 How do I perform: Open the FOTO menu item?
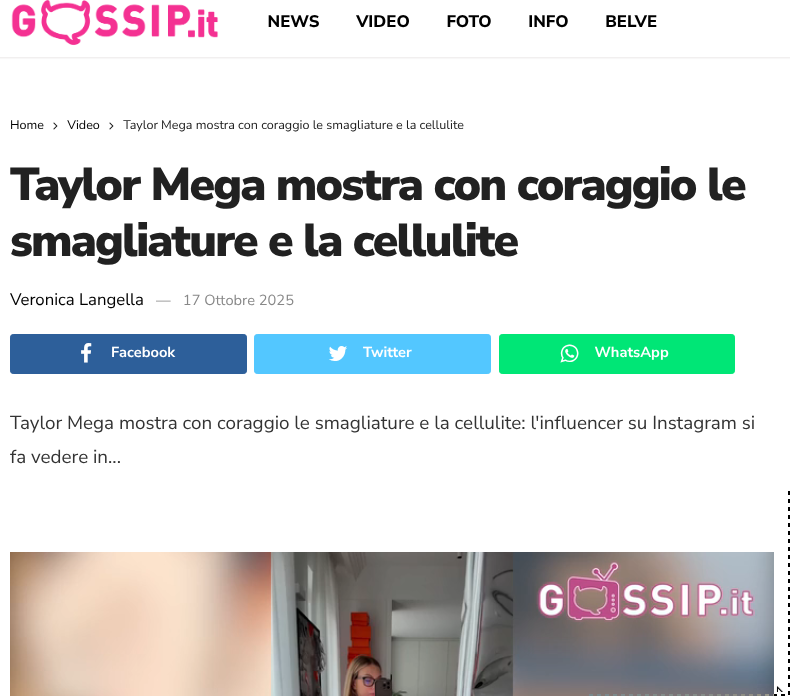(469, 22)
